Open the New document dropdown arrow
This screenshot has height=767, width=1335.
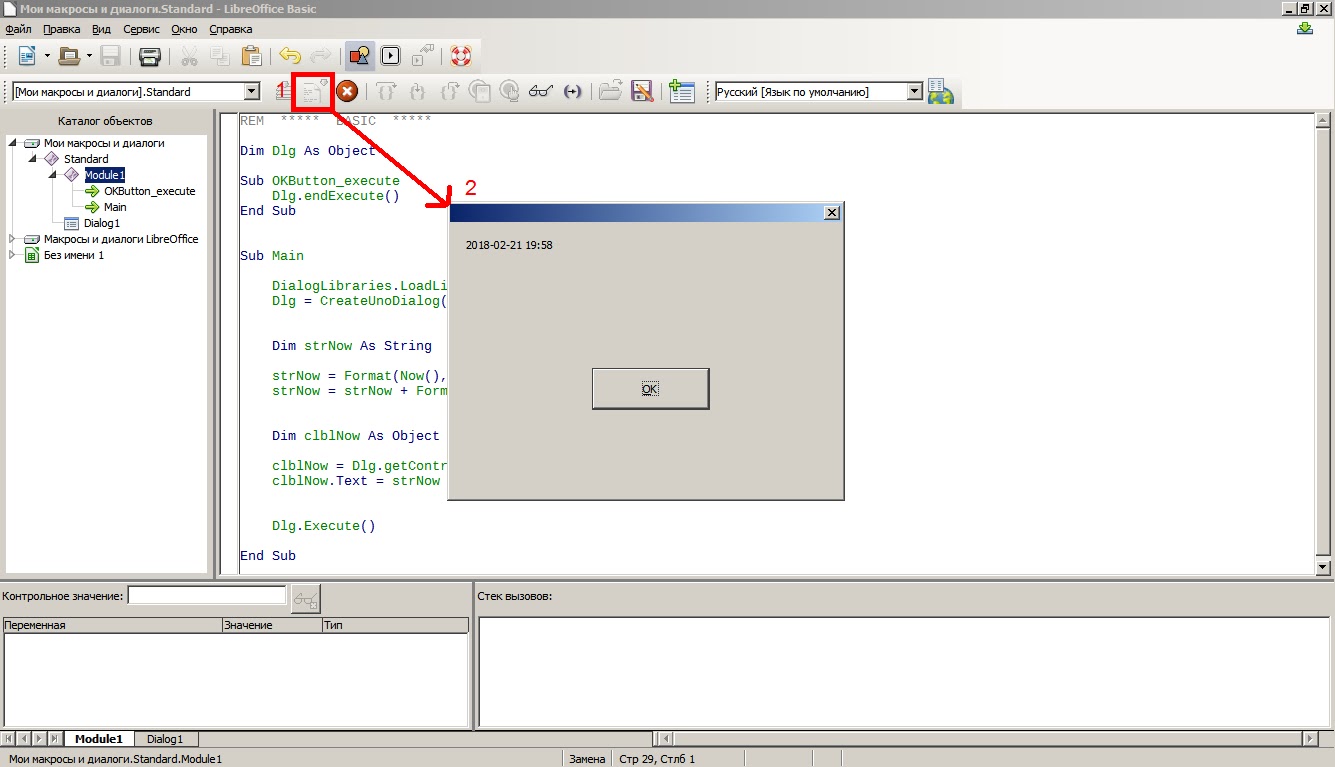click(x=47, y=56)
